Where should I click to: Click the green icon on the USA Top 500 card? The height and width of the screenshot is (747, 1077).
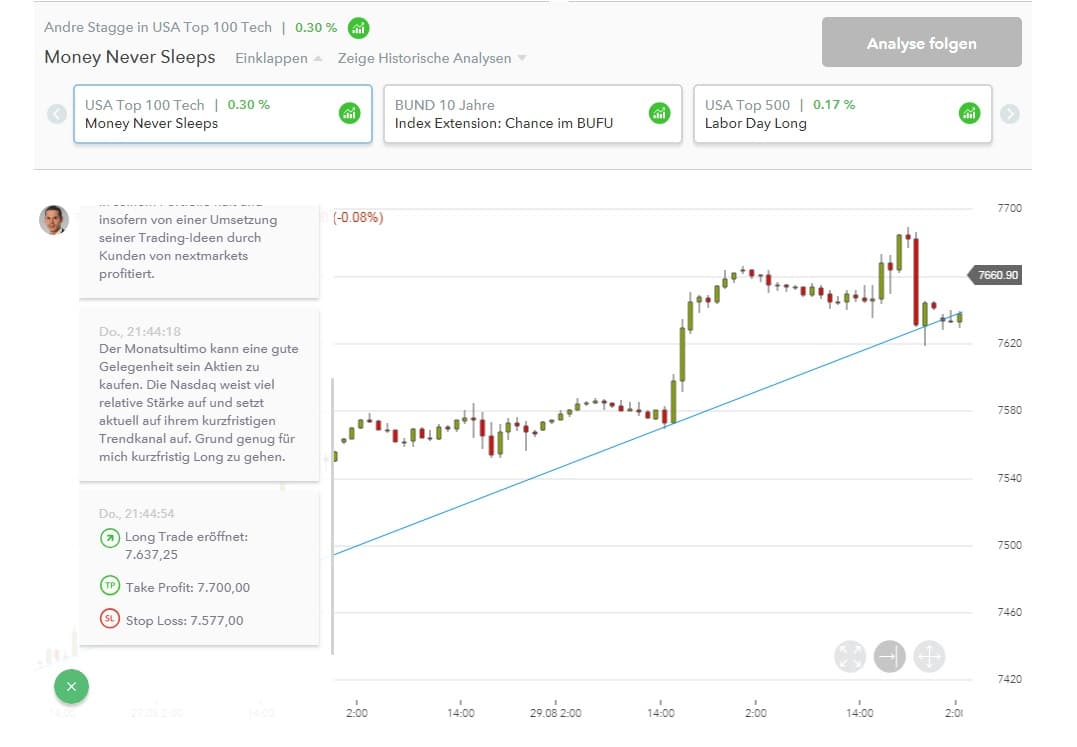pos(969,113)
